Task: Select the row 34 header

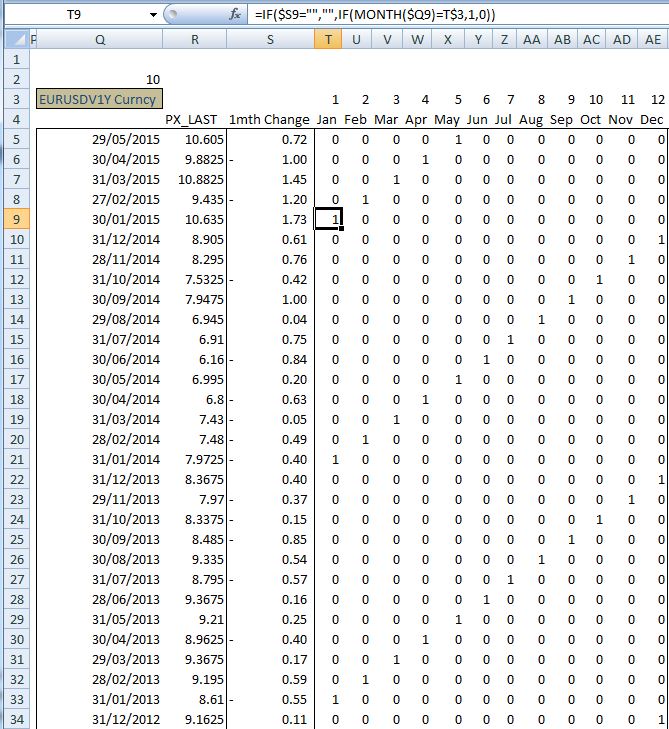Action: 15,719
